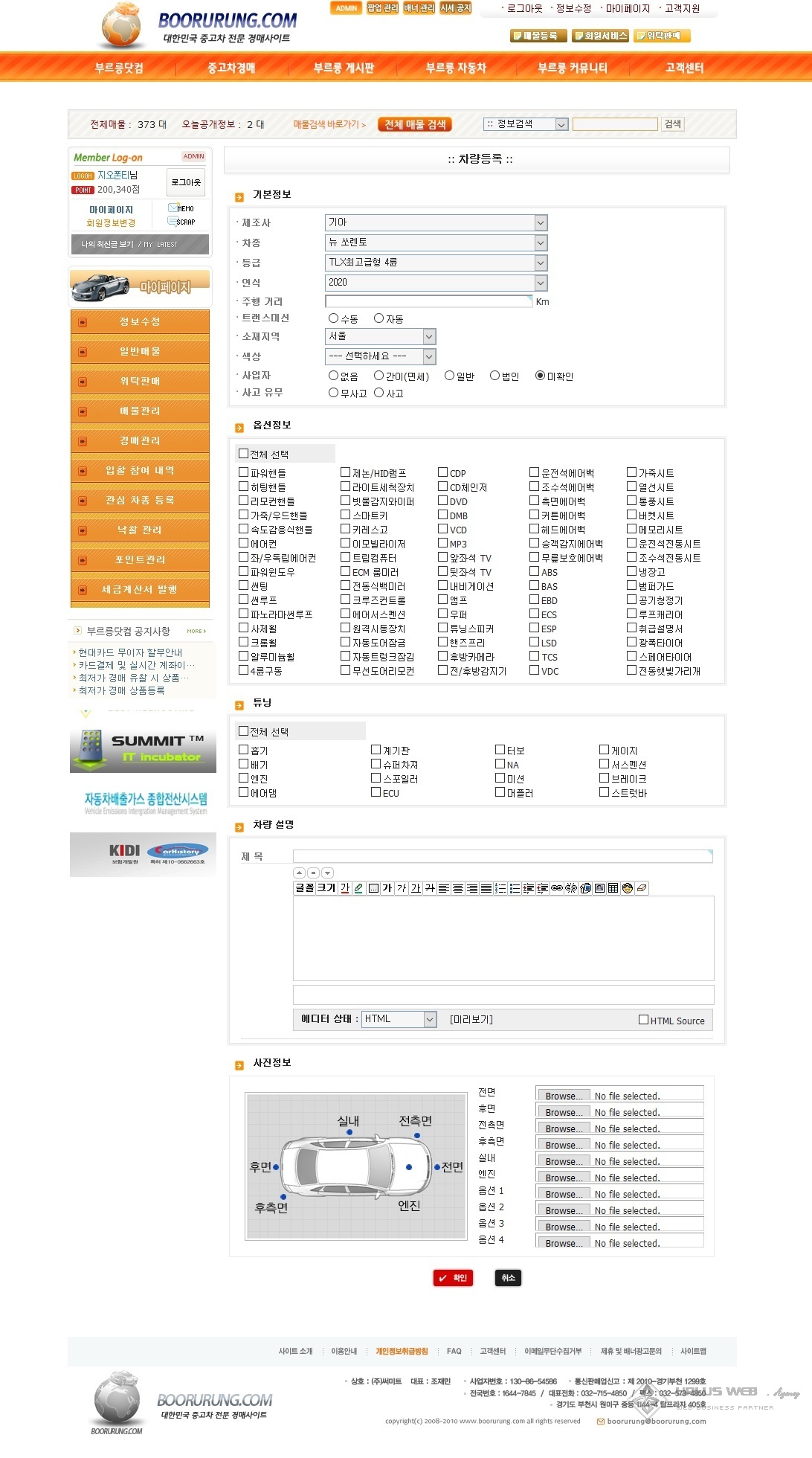The width and height of the screenshot is (812, 1458).
Task: Click the 팝업관리 button at the top
Action: (382, 8)
